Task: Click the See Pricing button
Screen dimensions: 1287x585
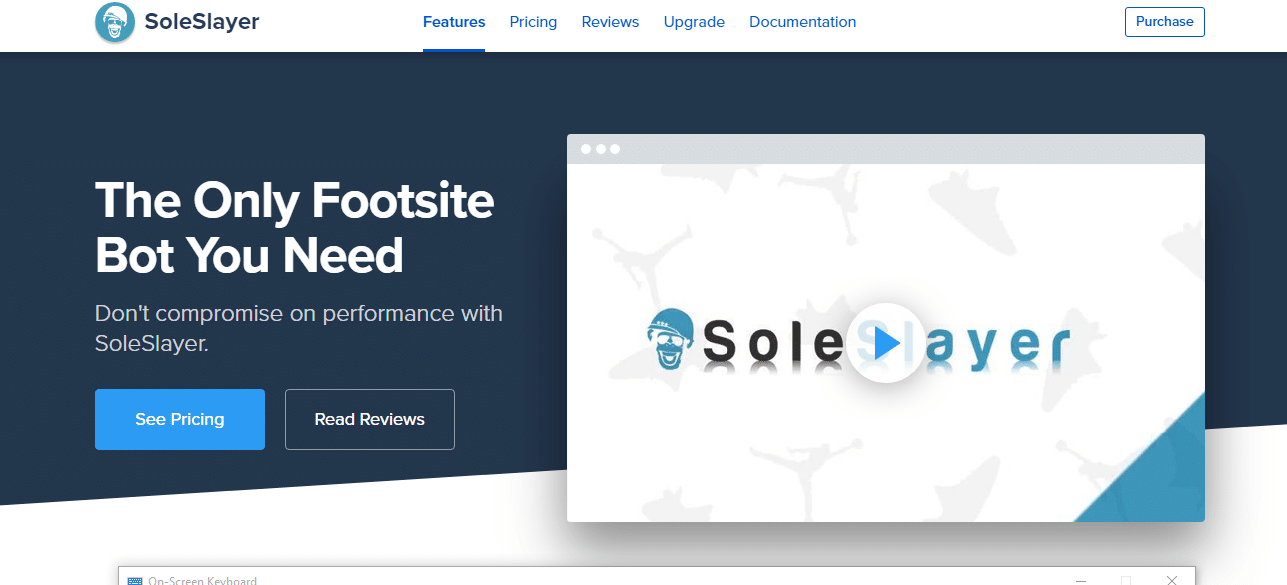Action: [x=180, y=419]
